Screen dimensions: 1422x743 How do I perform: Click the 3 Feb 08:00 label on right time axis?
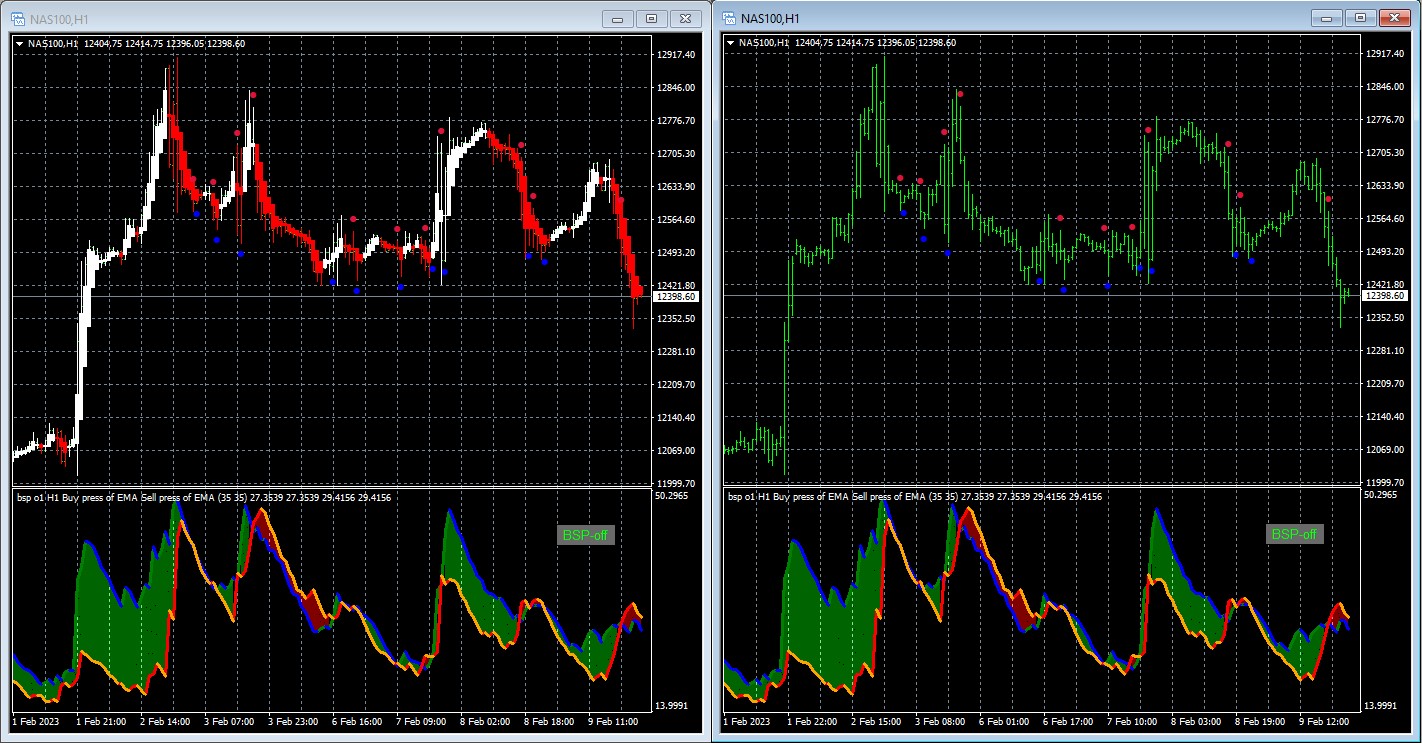point(939,721)
